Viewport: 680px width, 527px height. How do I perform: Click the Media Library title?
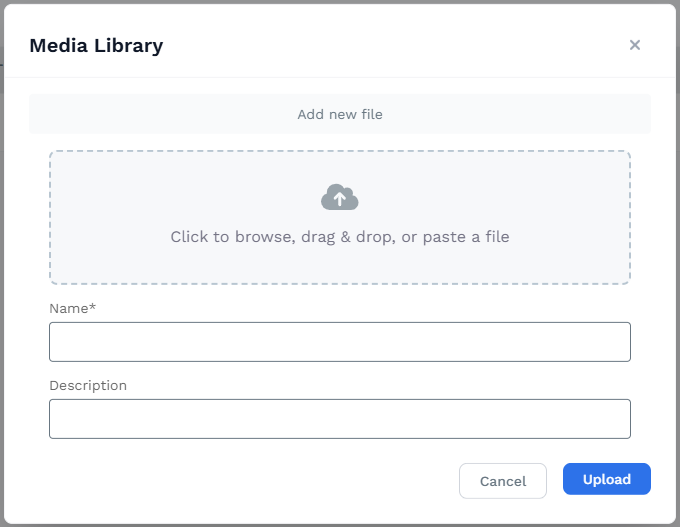point(96,46)
